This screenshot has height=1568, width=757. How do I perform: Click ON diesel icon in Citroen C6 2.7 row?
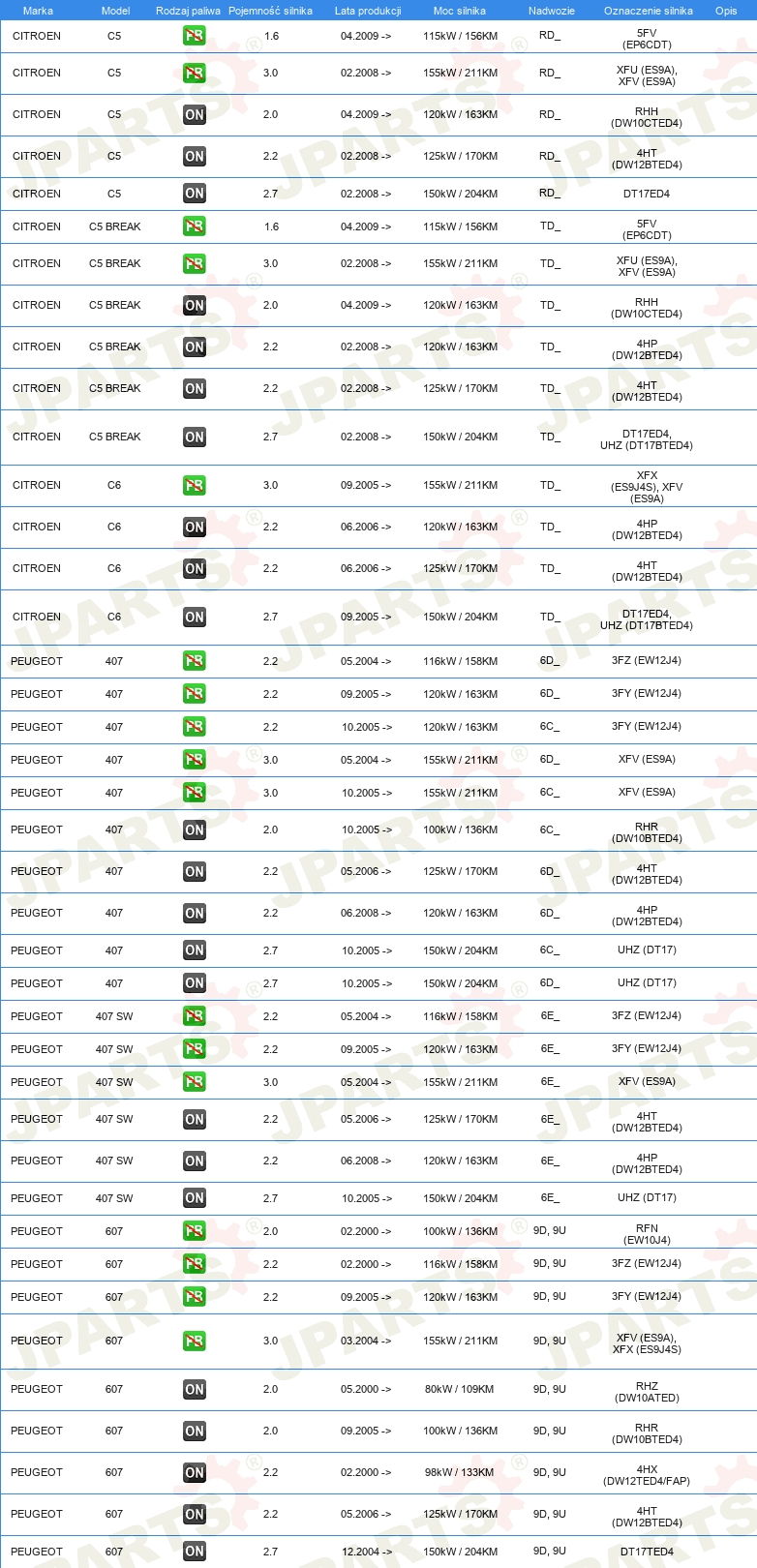tap(194, 617)
